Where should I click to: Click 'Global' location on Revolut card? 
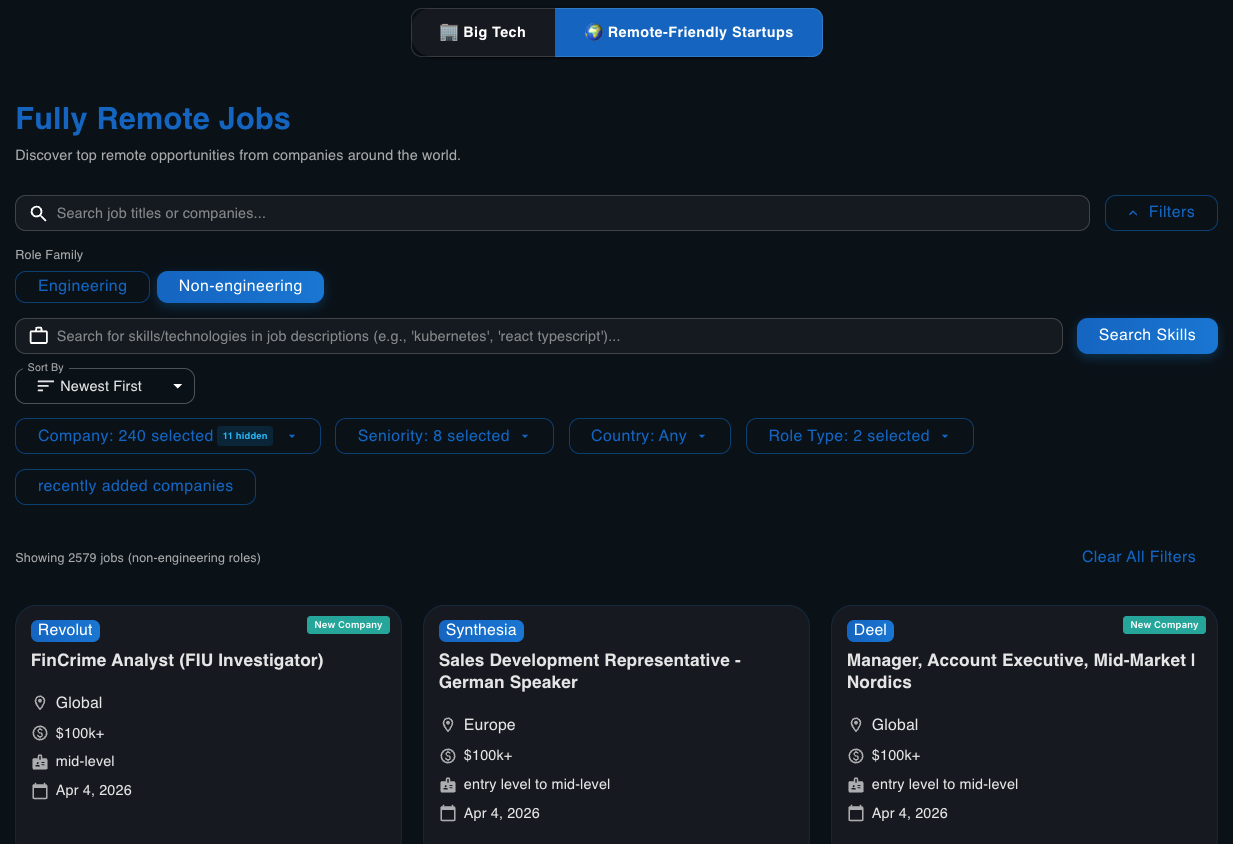(79, 703)
